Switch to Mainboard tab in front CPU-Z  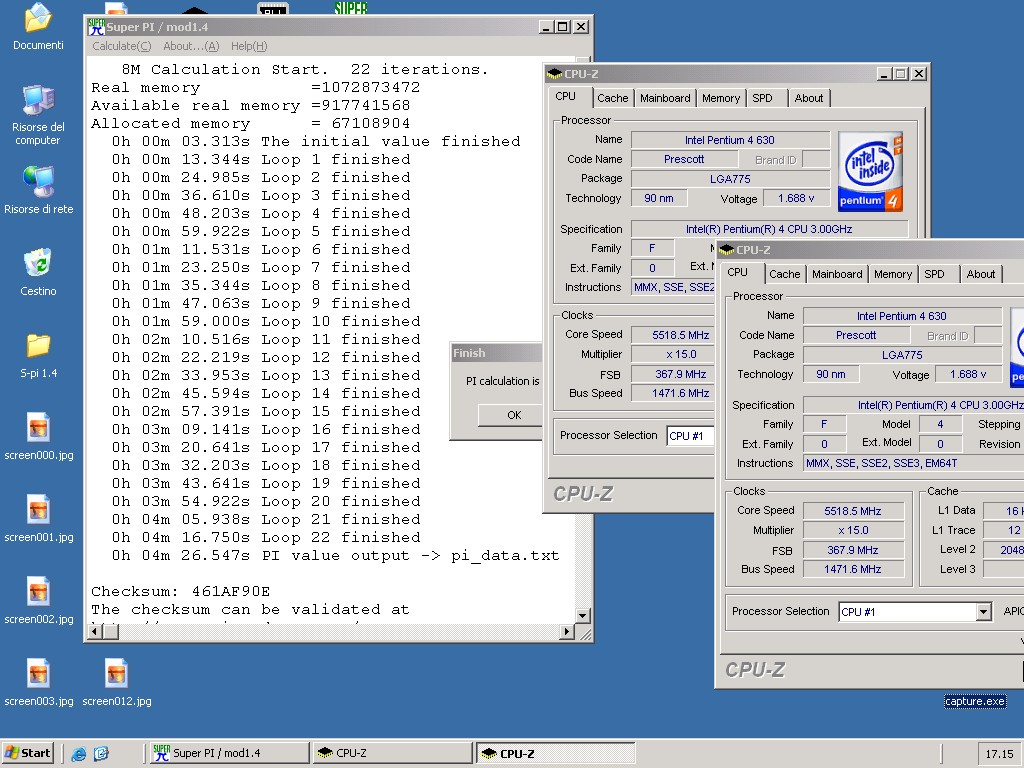(837, 274)
